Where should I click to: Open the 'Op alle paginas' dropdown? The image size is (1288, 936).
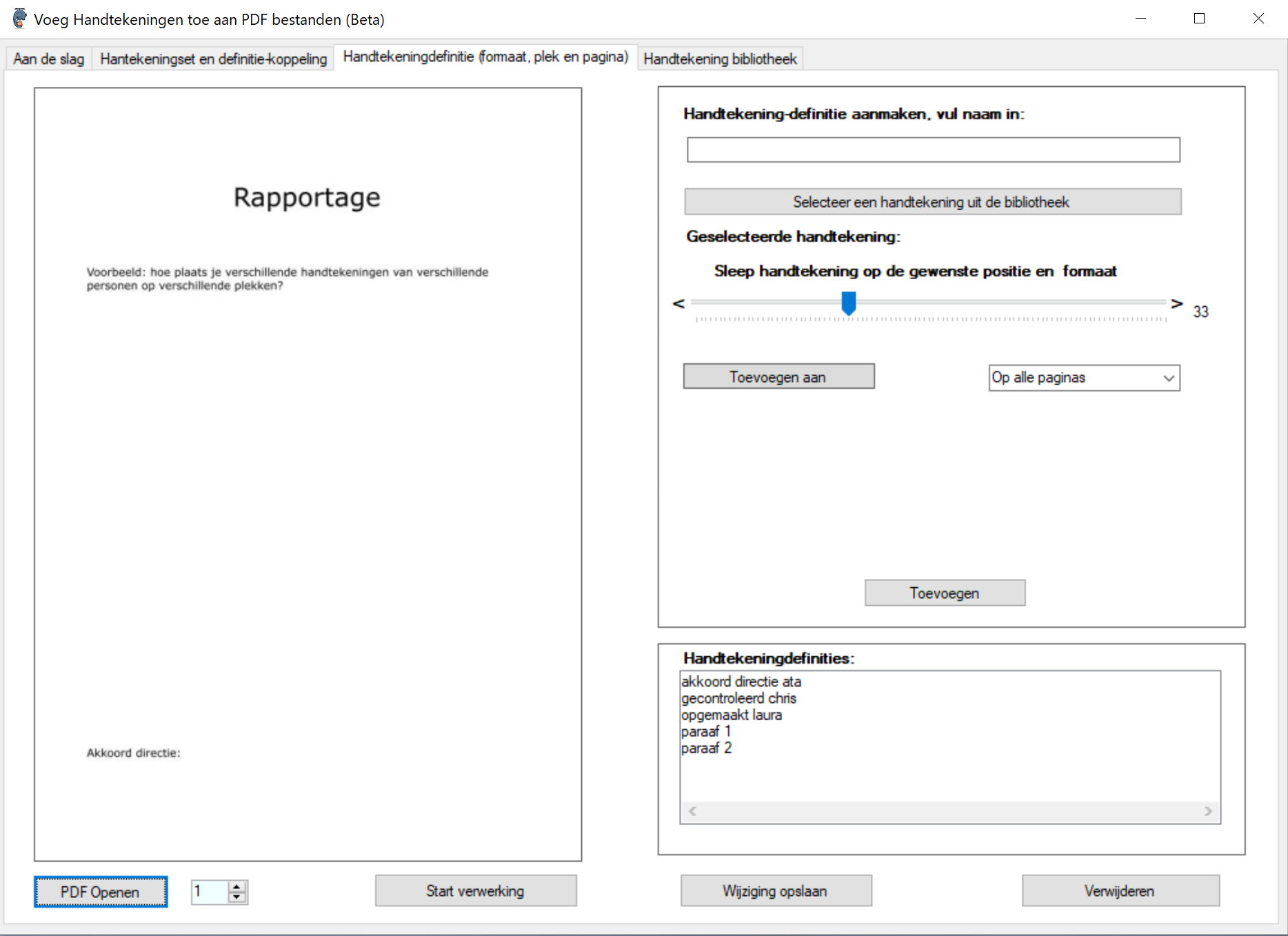(x=1084, y=378)
